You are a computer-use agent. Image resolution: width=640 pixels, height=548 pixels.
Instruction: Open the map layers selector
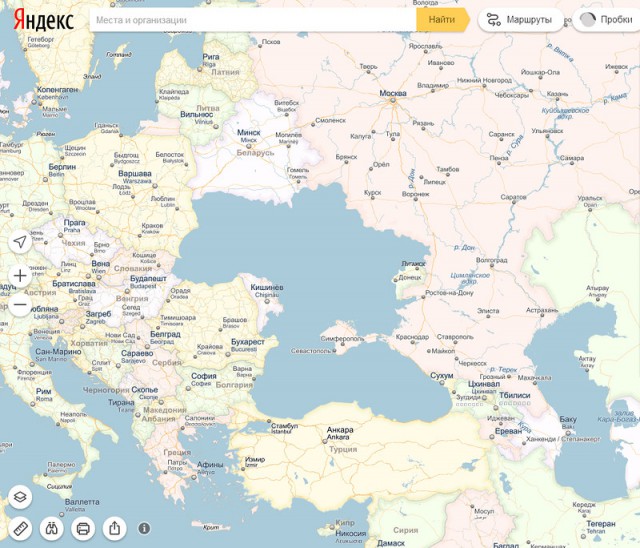[x=21, y=497]
